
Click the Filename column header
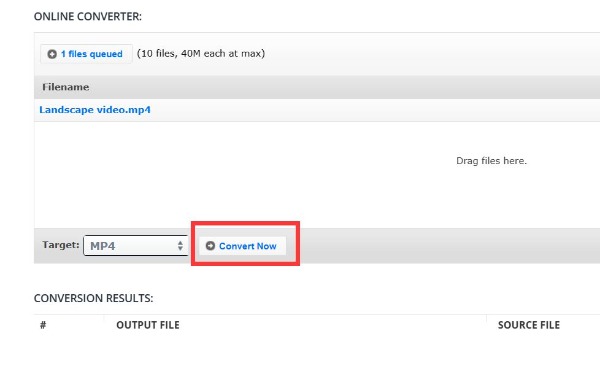tap(66, 87)
